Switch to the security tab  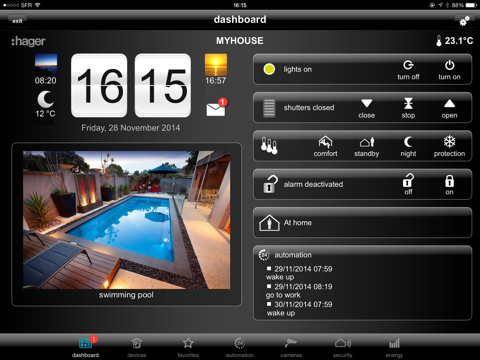tap(343, 347)
